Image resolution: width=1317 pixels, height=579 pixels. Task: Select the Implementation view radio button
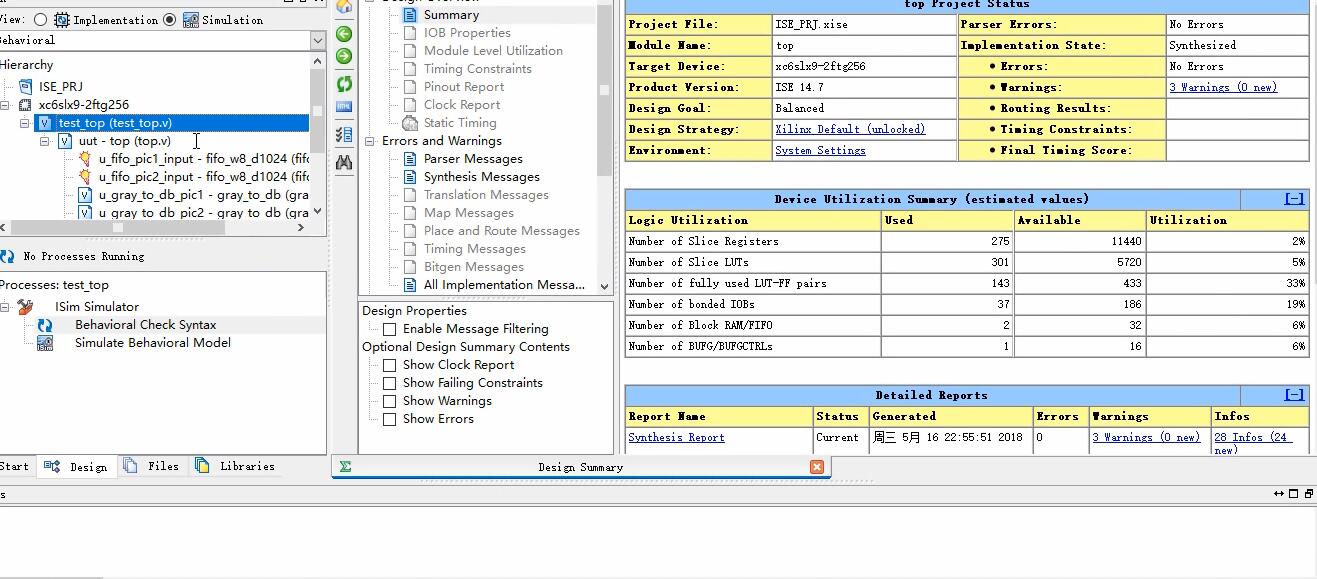[x=40, y=20]
